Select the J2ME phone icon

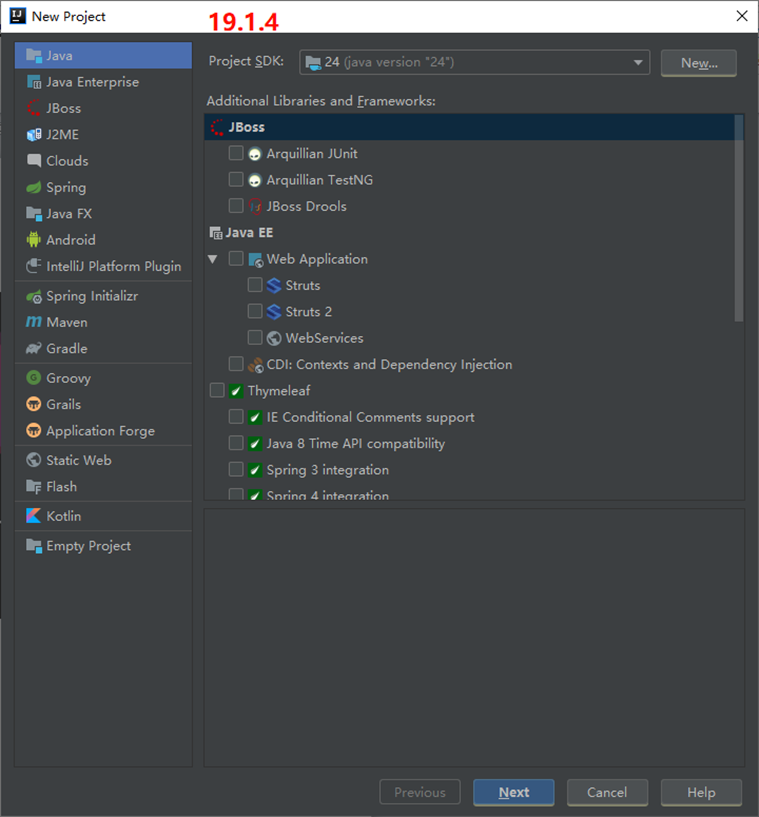34,135
